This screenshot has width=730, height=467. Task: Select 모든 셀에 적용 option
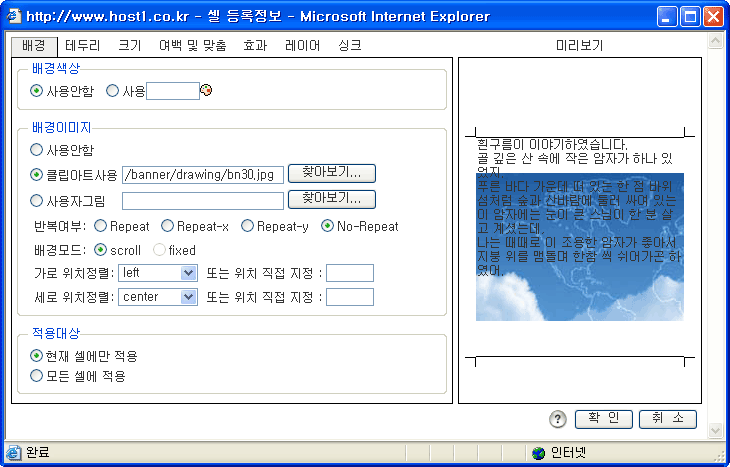[x=37, y=377]
